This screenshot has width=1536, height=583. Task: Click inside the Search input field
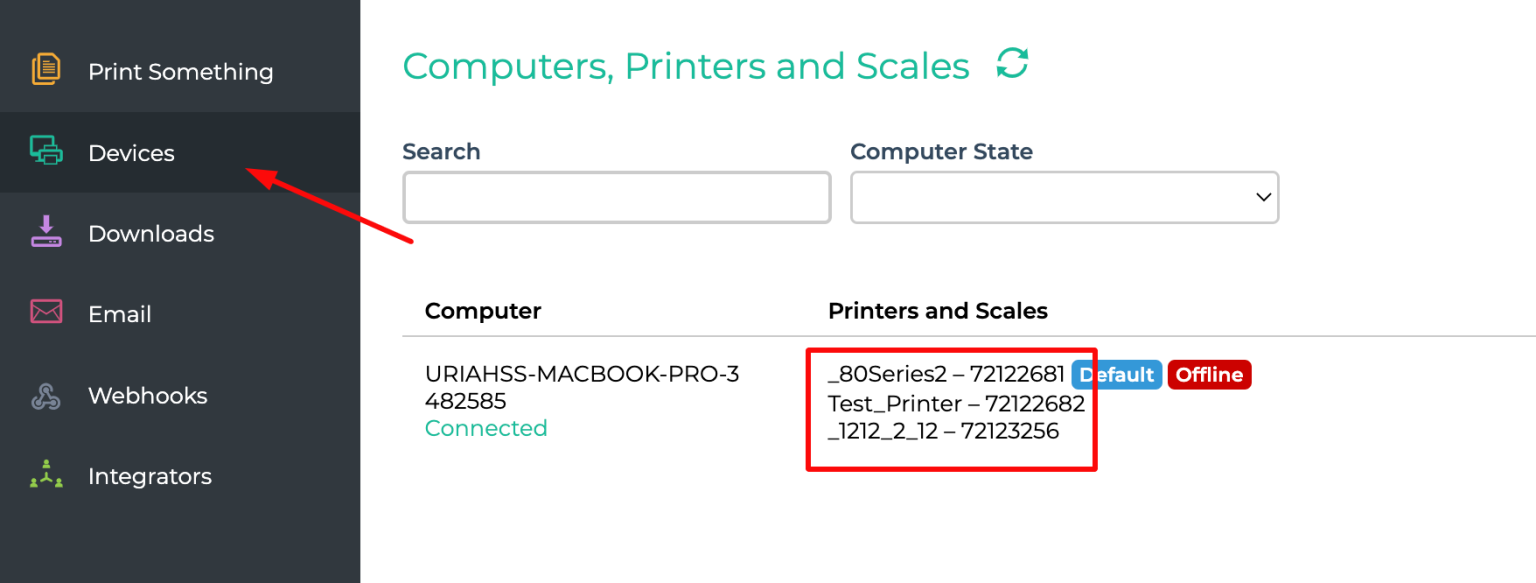(616, 198)
